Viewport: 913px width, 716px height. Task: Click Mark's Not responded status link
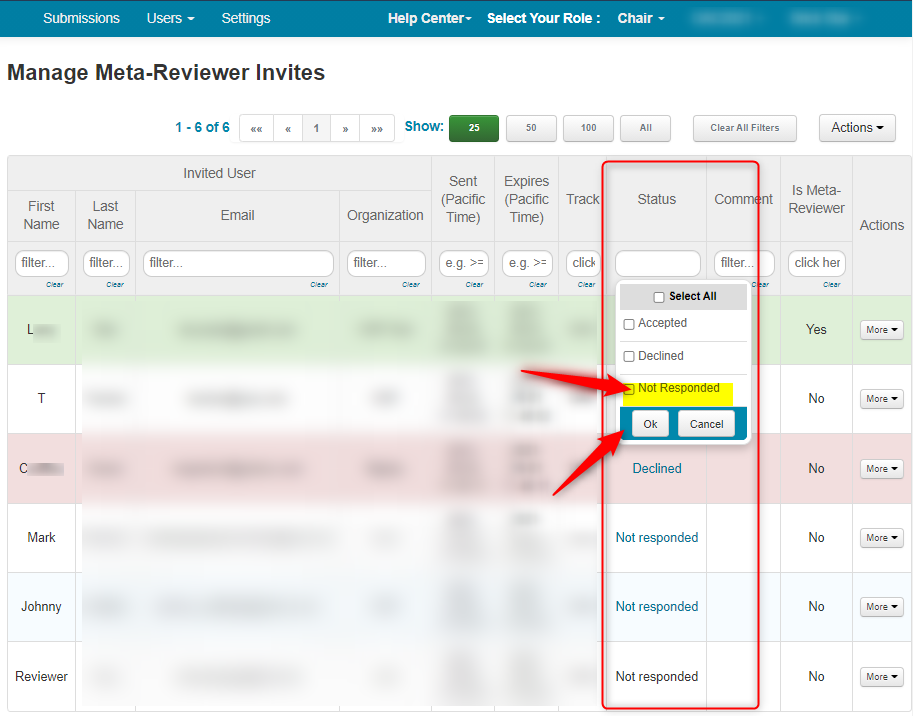(657, 538)
